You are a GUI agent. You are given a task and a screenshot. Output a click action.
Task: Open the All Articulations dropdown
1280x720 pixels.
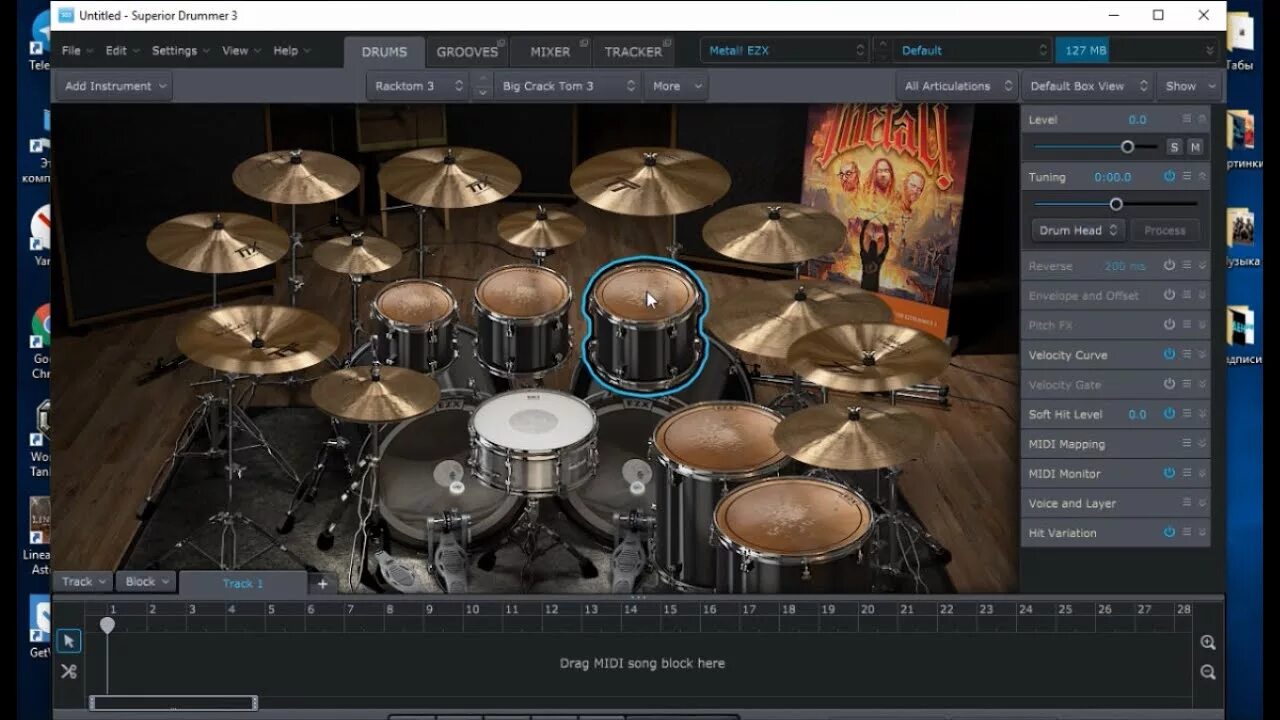[x=957, y=86]
